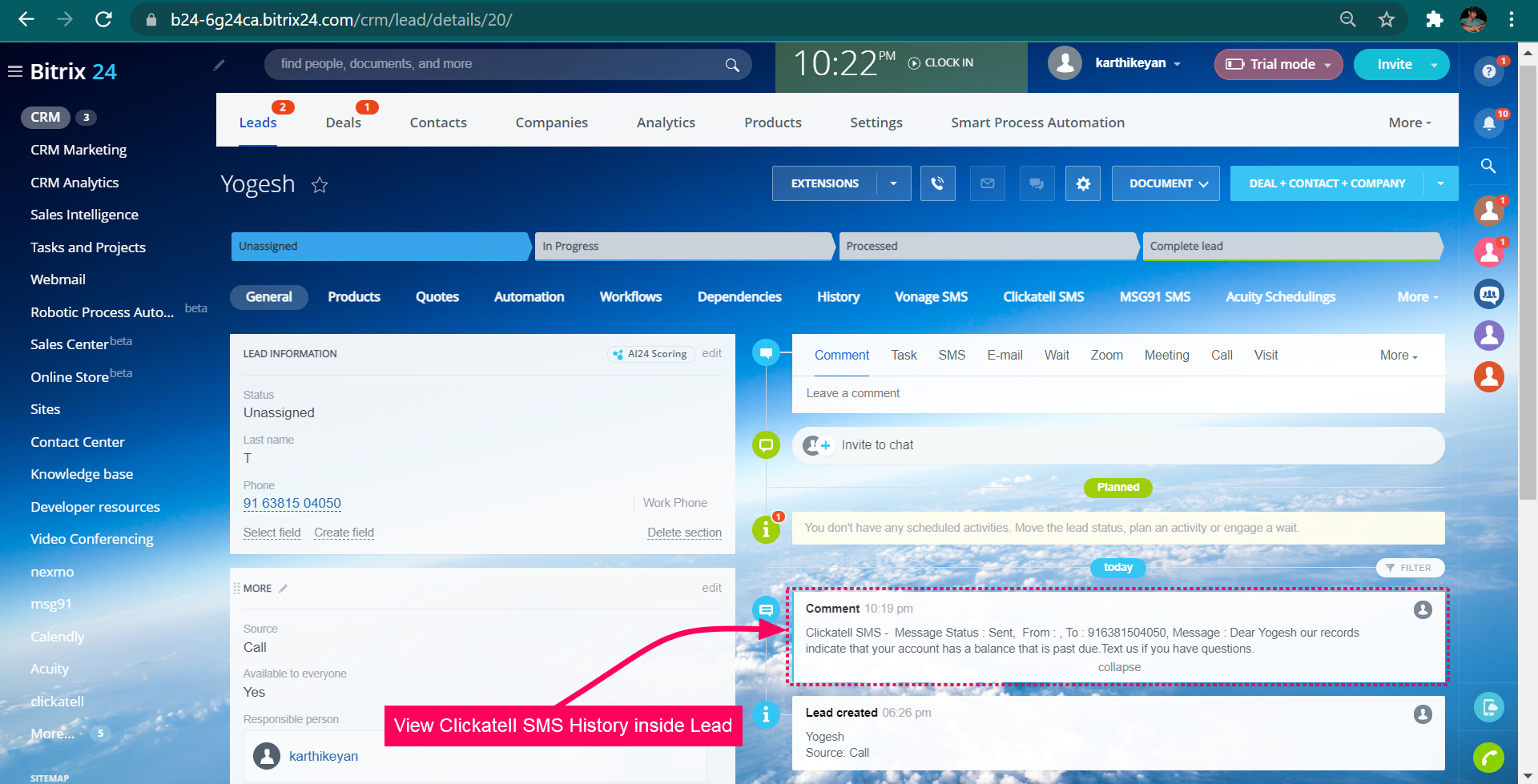Open the Clickatell SMS tab

tap(1043, 296)
